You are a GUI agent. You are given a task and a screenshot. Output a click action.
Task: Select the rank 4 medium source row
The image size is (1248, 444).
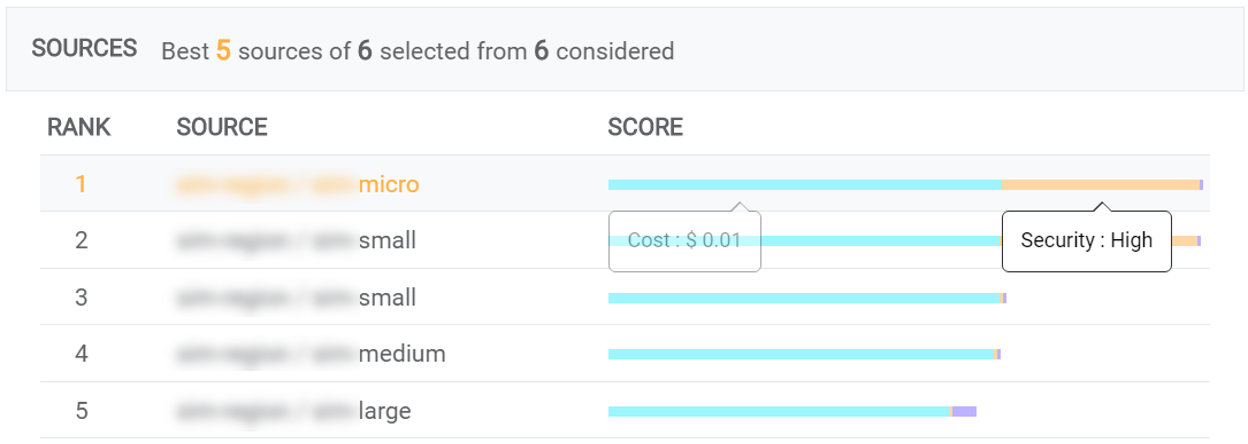tap(624, 354)
